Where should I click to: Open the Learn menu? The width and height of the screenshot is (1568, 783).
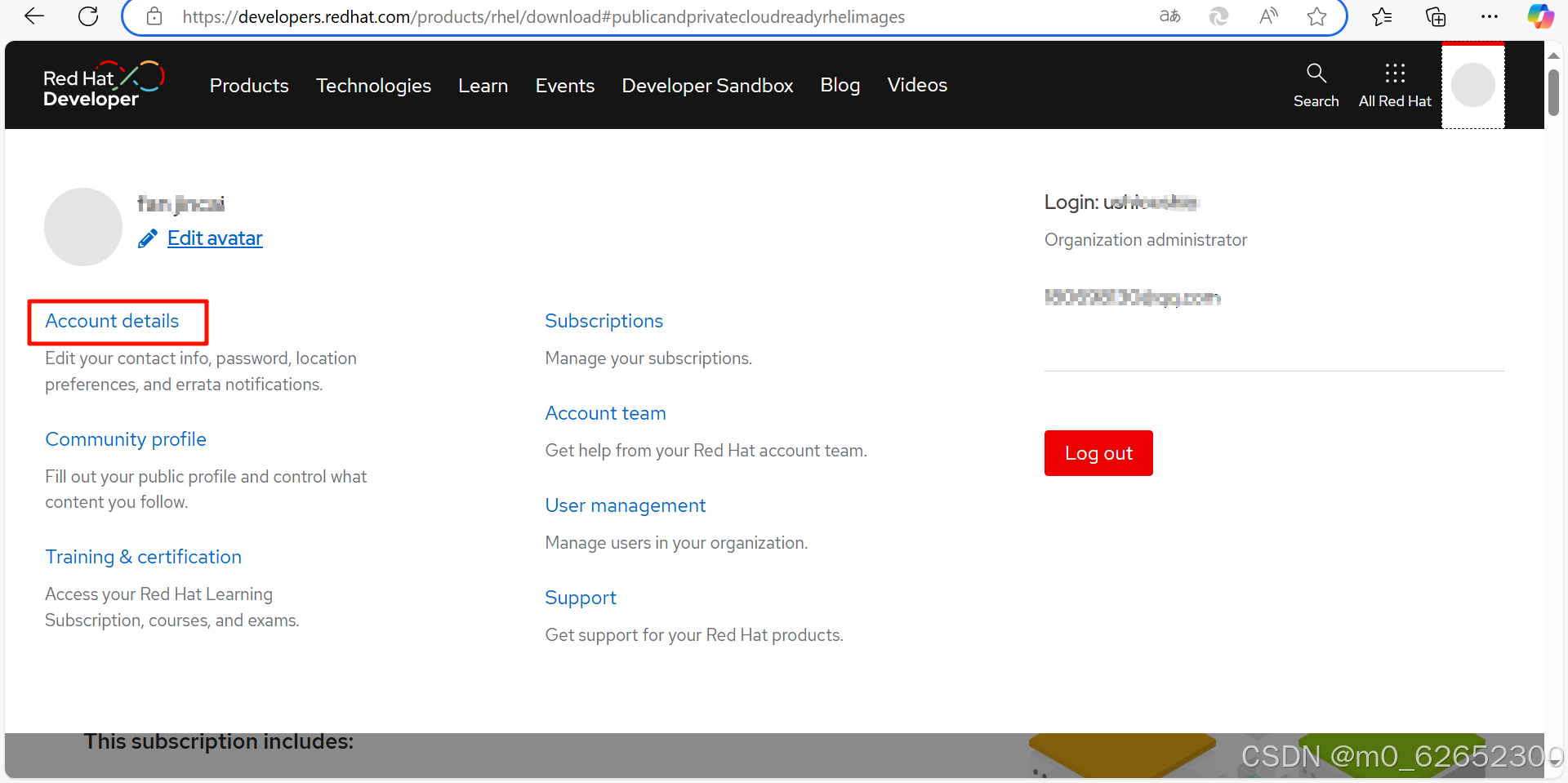[483, 86]
